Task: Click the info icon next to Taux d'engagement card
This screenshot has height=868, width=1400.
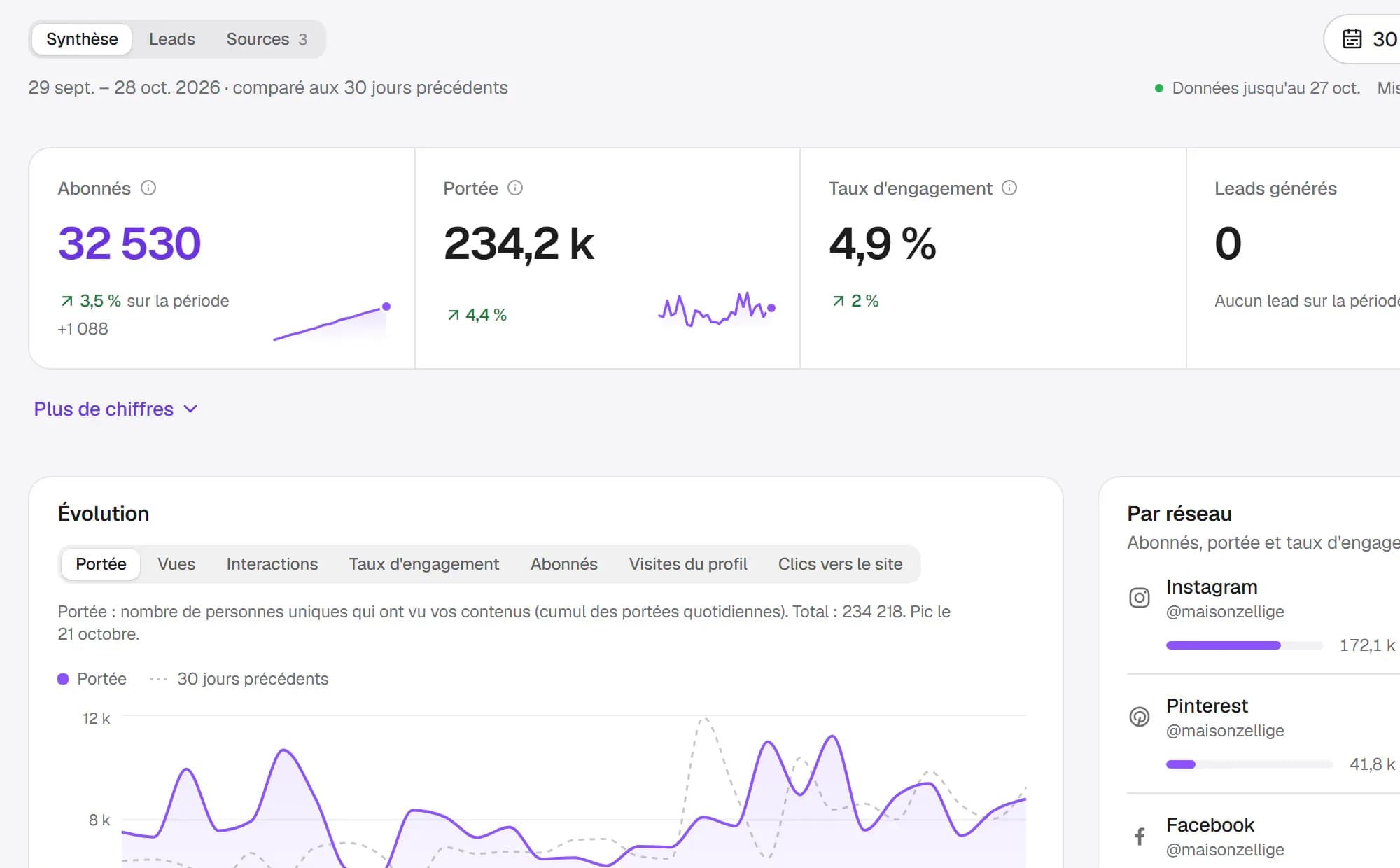Action: [x=1009, y=188]
